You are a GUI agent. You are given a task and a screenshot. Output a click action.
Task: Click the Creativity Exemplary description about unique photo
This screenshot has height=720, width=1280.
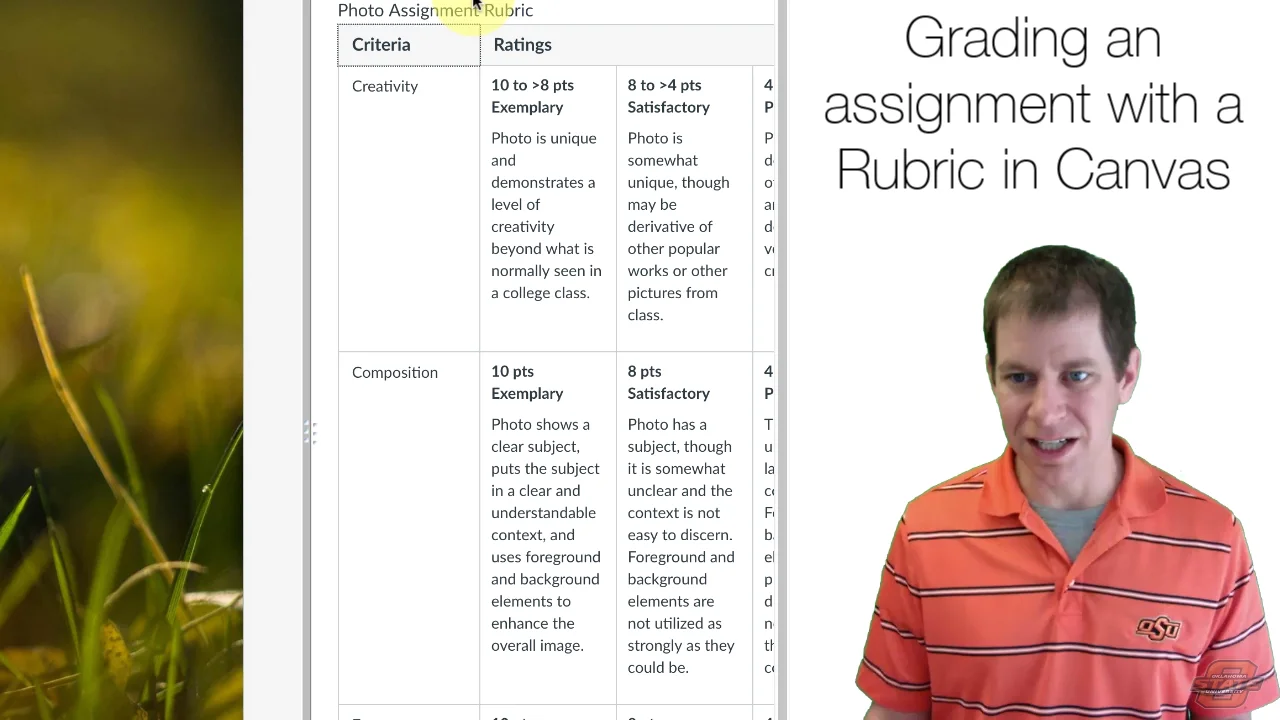tap(547, 215)
